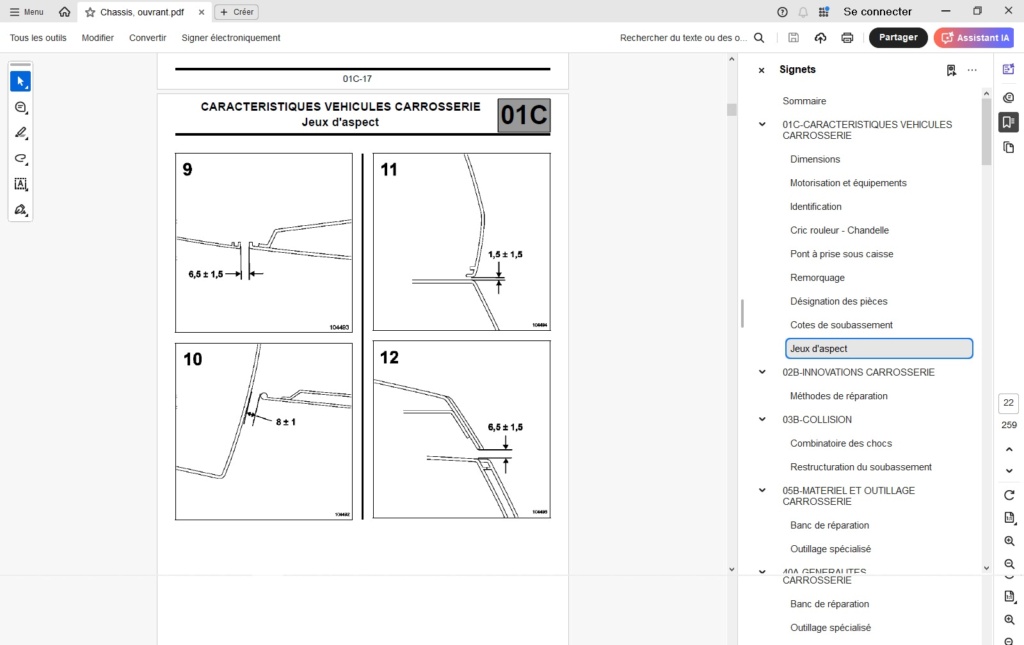Select the Modifier menu item
The width and height of the screenshot is (1024, 645).
(x=97, y=38)
